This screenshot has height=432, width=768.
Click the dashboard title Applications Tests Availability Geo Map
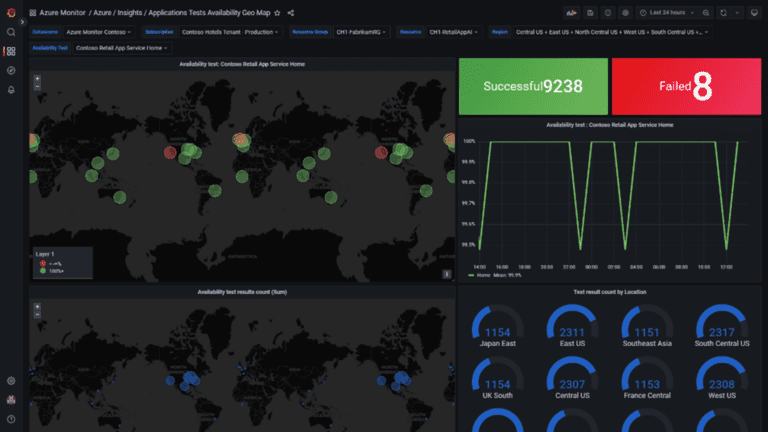209,13
